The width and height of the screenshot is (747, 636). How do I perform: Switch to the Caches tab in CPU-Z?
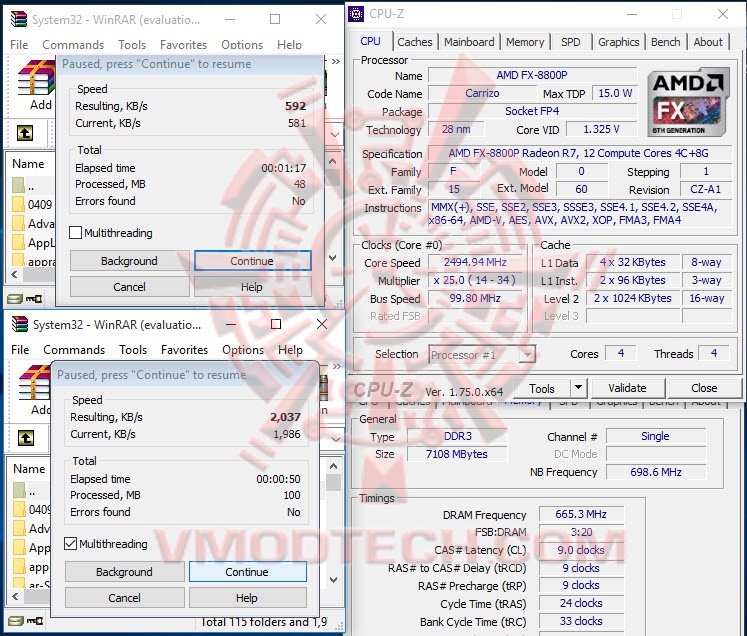click(415, 42)
